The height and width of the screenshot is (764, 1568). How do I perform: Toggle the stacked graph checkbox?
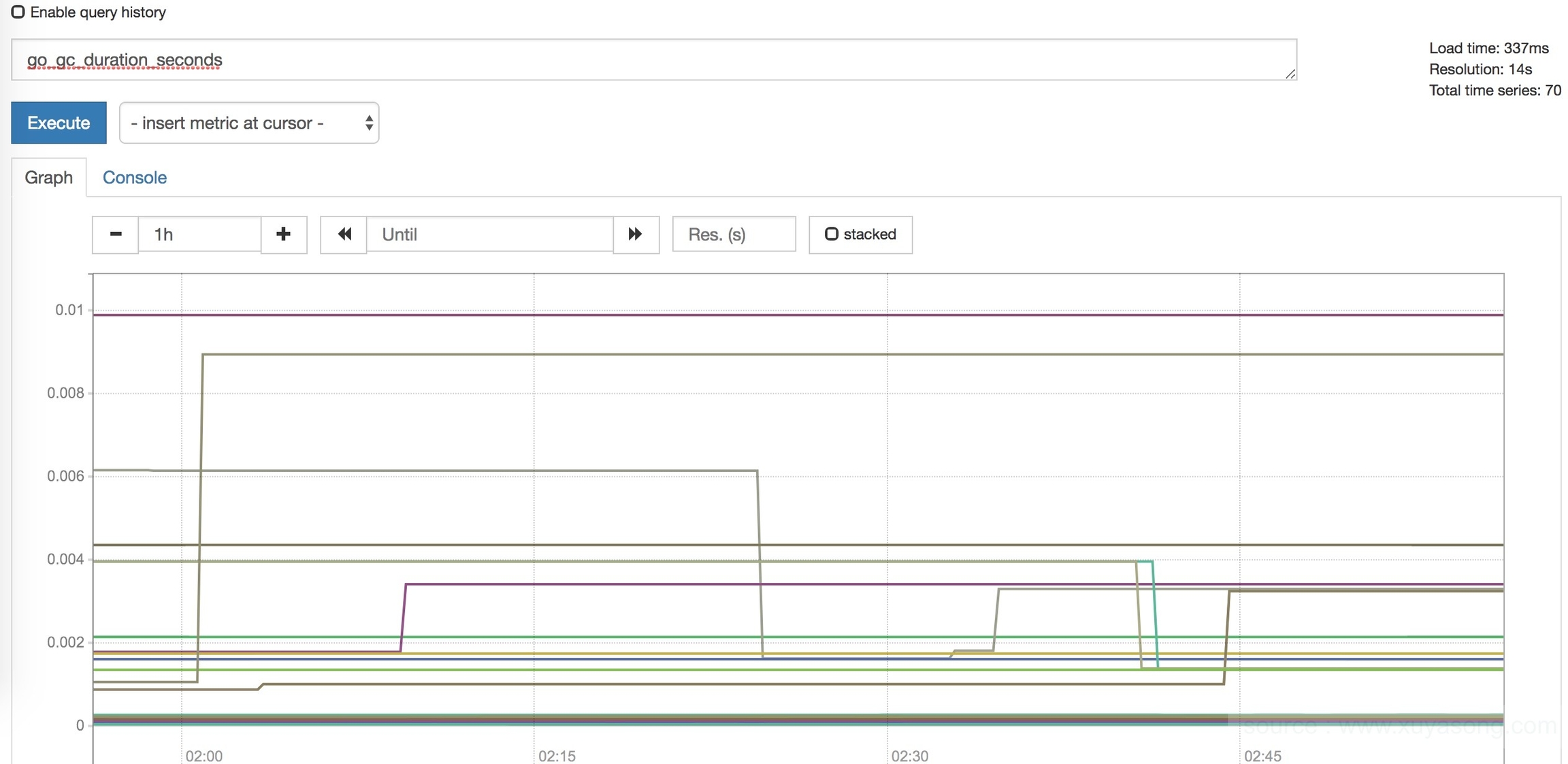[x=831, y=234]
